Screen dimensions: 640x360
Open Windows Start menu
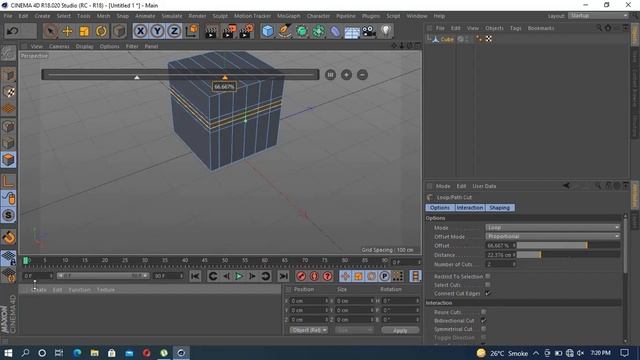pyautogui.click(x=8, y=353)
